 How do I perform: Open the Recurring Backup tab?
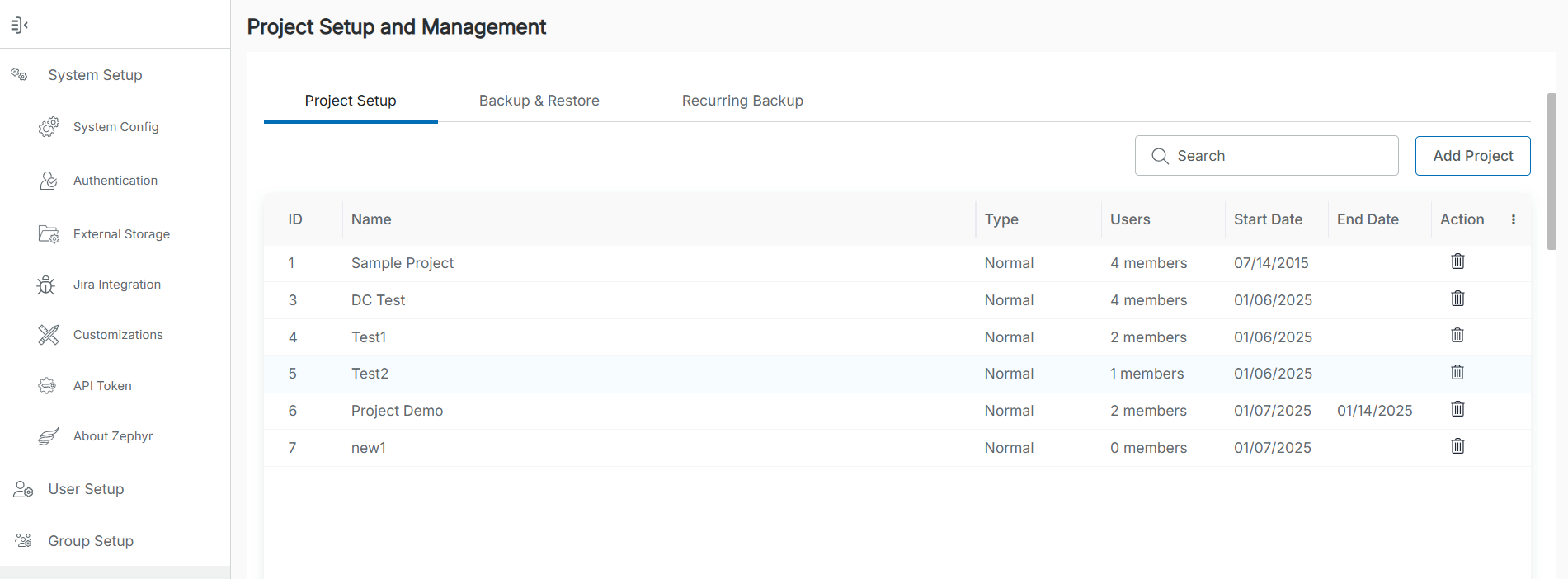[x=742, y=101]
